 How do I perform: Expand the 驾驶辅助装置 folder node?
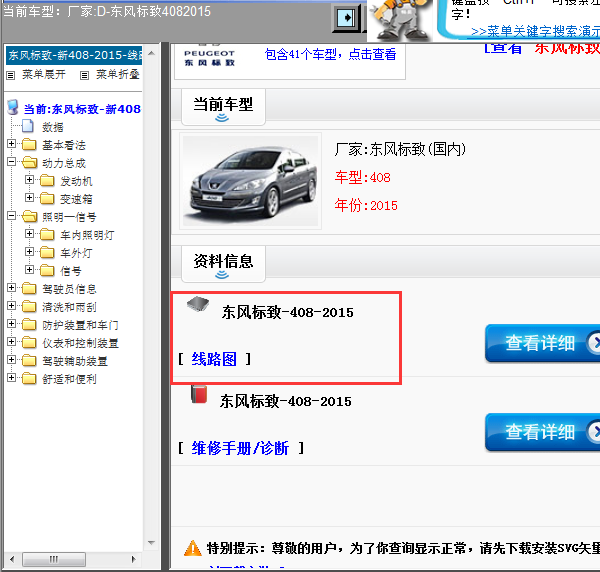click(11, 360)
